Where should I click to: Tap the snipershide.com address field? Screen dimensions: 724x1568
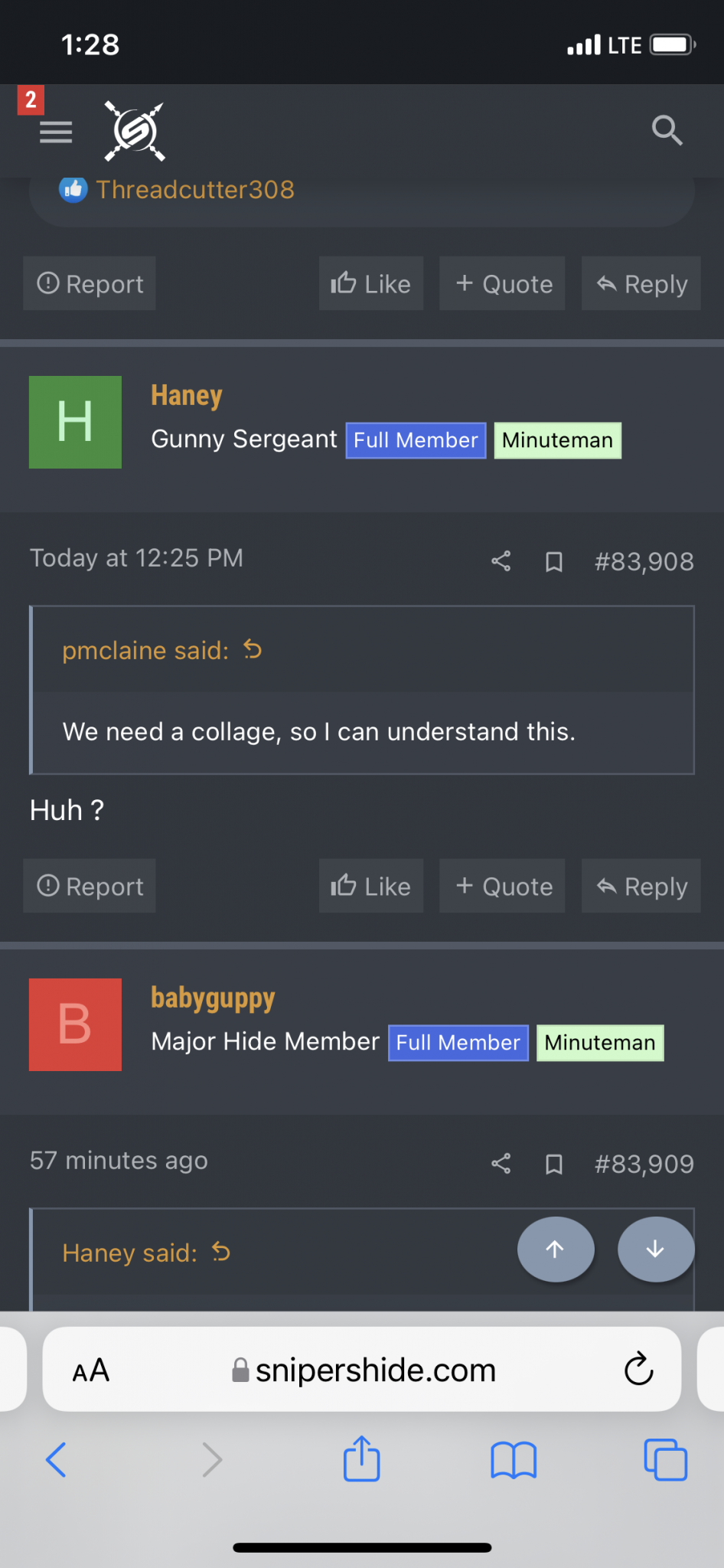coord(362,1369)
